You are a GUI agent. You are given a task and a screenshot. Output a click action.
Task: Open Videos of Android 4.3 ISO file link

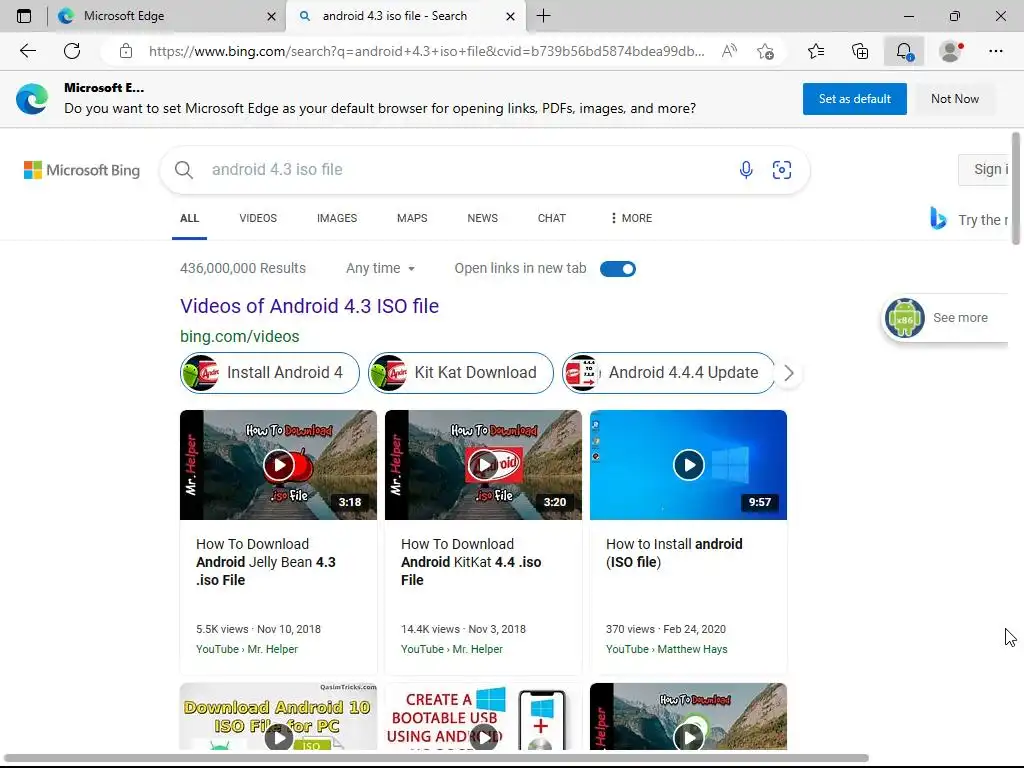pyautogui.click(x=310, y=306)
